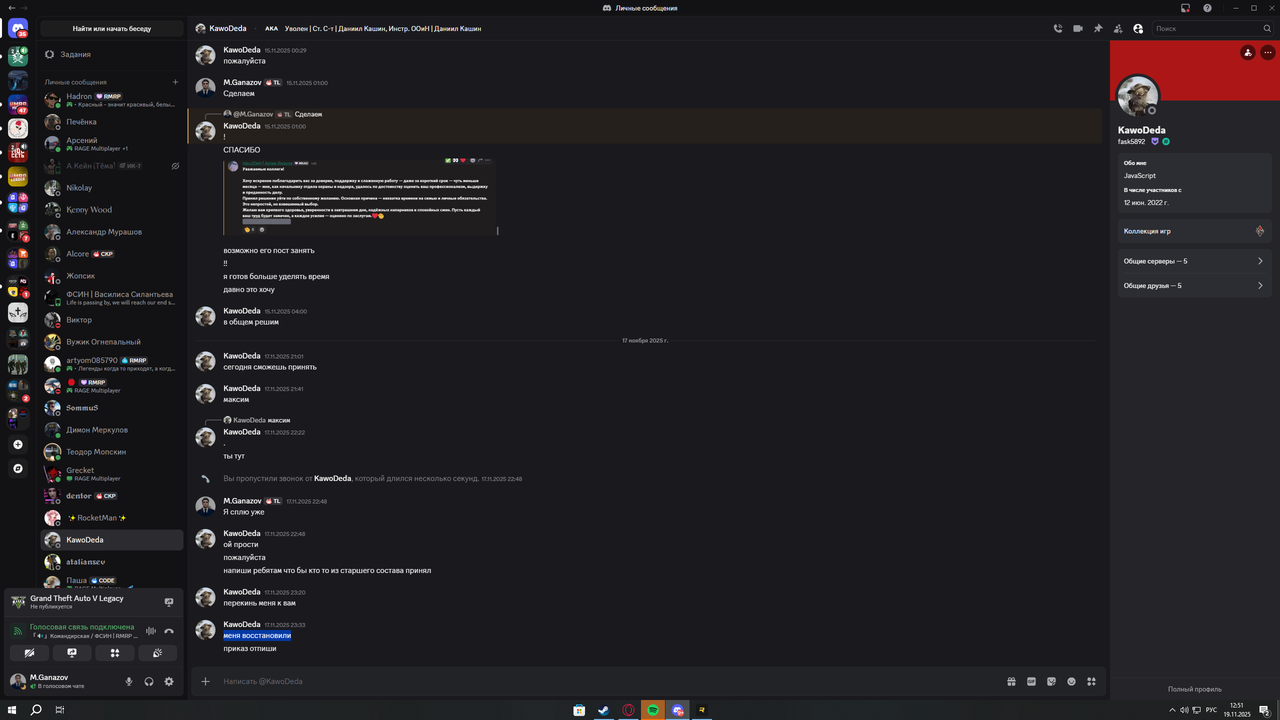Open the activities button in the voice panel
Screen dimensions: 1280x720
point(115,653)
